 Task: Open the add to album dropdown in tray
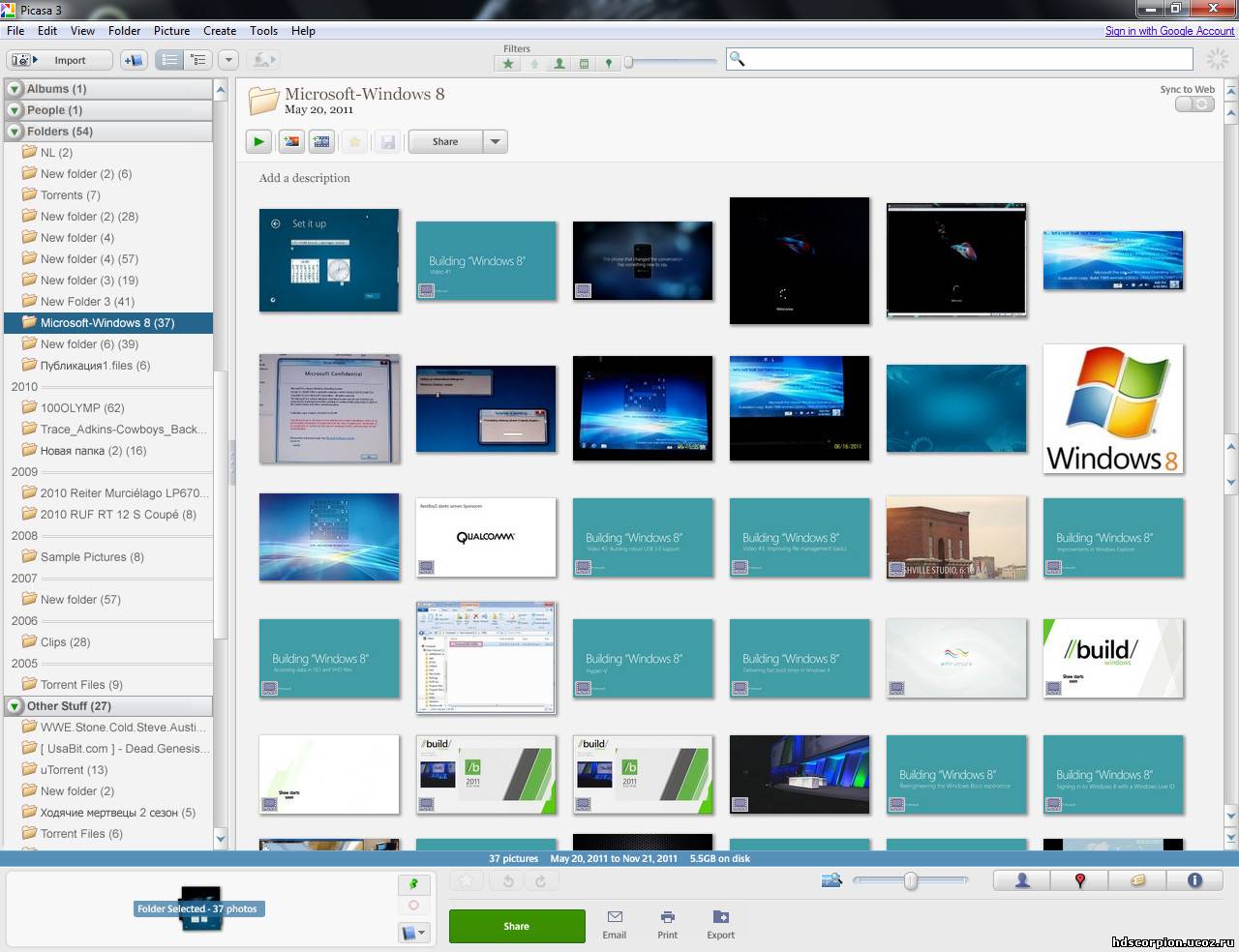tap(413, 933)
